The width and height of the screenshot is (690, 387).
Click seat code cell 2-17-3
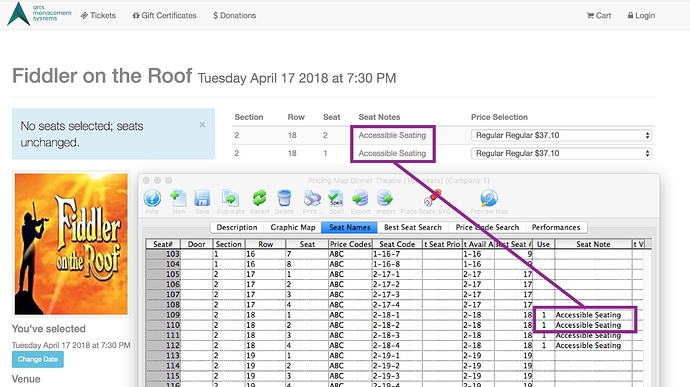[397, 295]
